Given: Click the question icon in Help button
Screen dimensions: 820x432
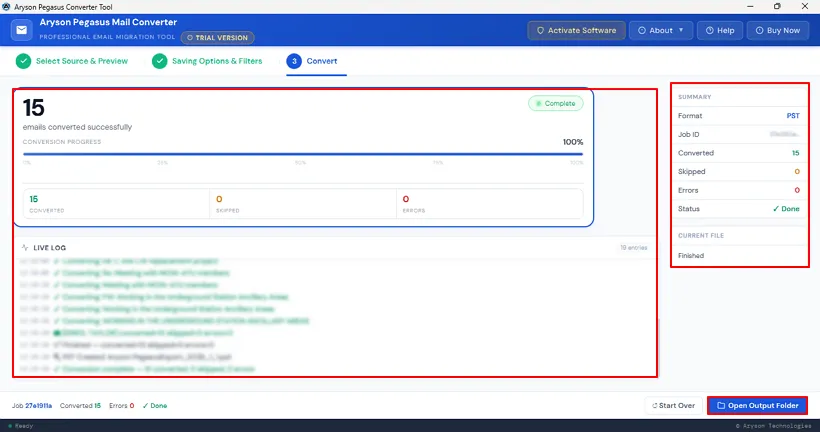Looking at the screenshot, I should click(710, 30).
